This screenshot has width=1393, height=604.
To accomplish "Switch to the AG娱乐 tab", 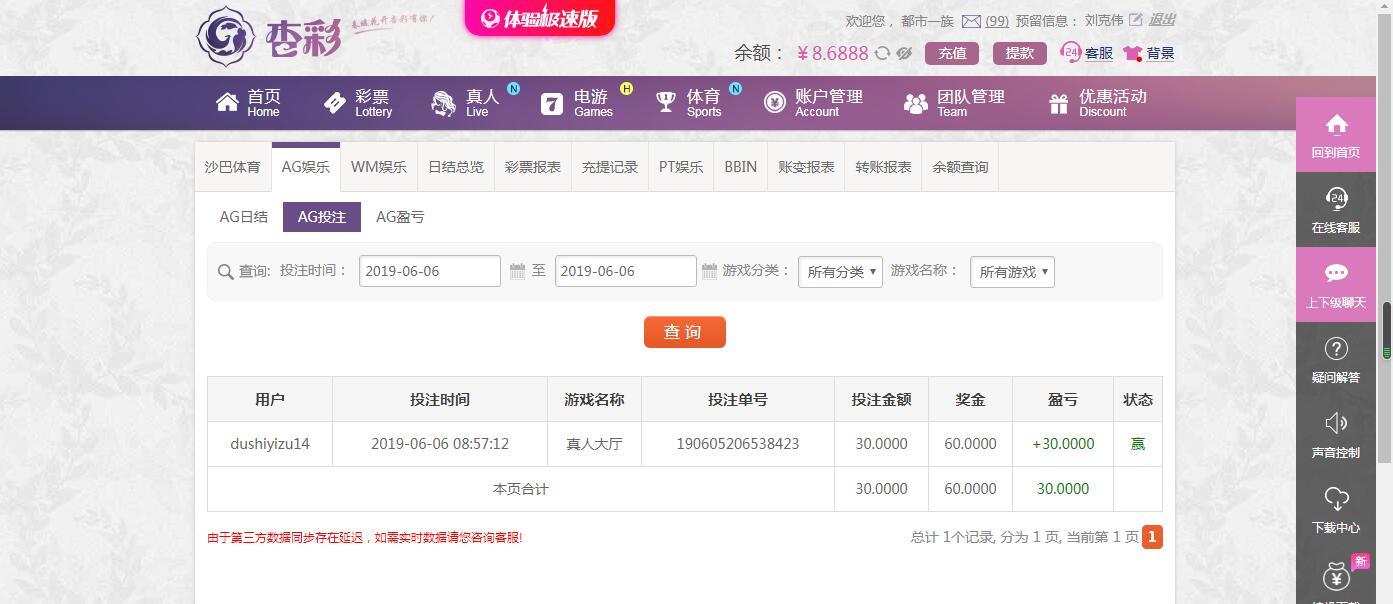I will coord(306,167).
